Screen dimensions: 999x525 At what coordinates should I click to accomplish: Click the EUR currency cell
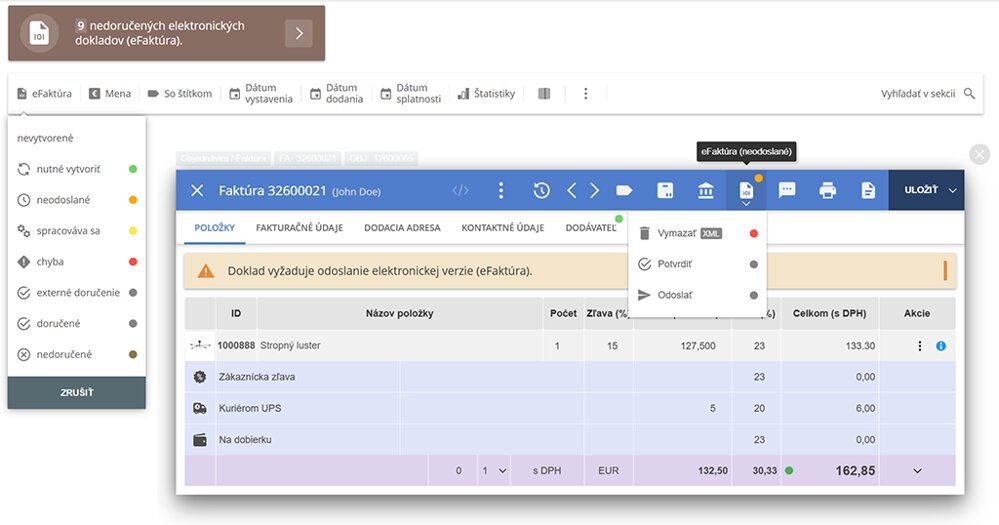[608, 471]
